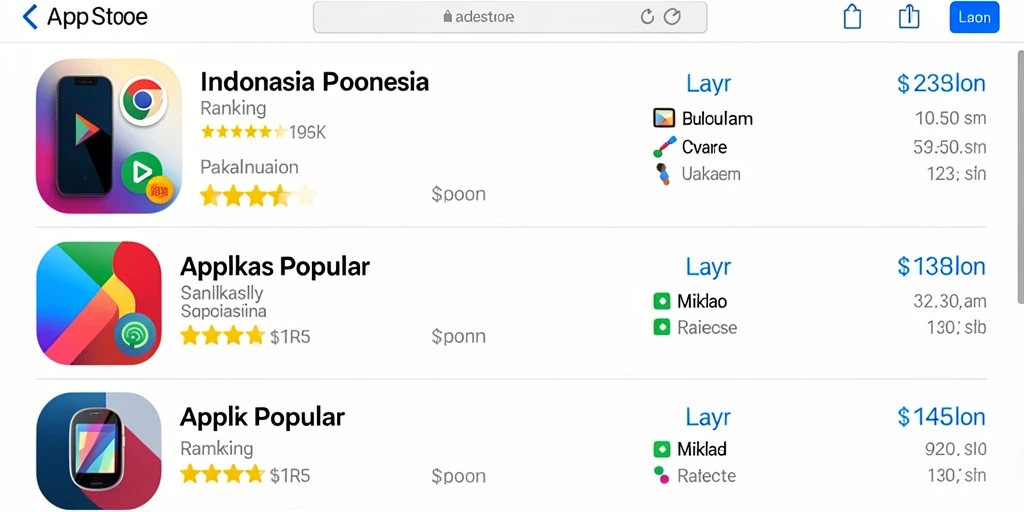Focus the adestore address bar

coord(510,17)
